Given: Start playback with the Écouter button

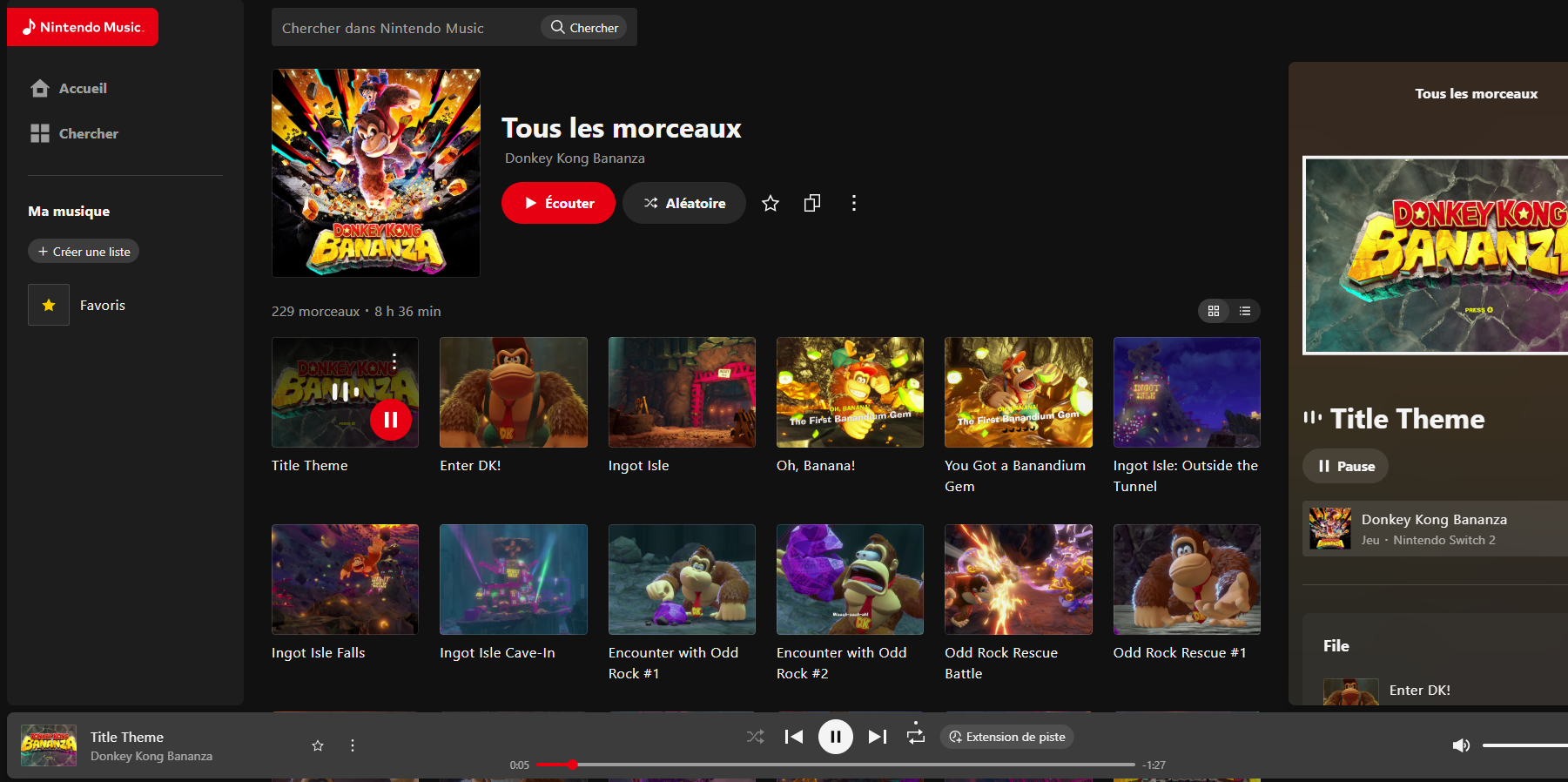Looking at the screenshot, I should click(558, 203).
